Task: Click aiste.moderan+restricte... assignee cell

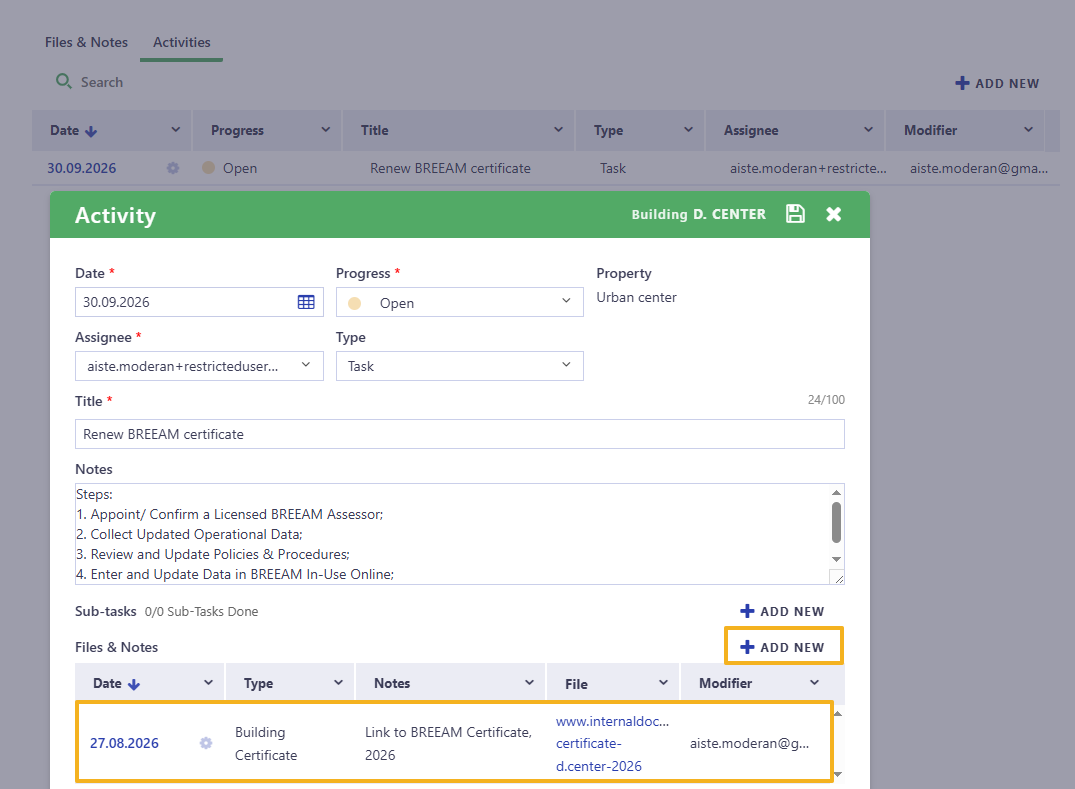Action: pos(808,168)
